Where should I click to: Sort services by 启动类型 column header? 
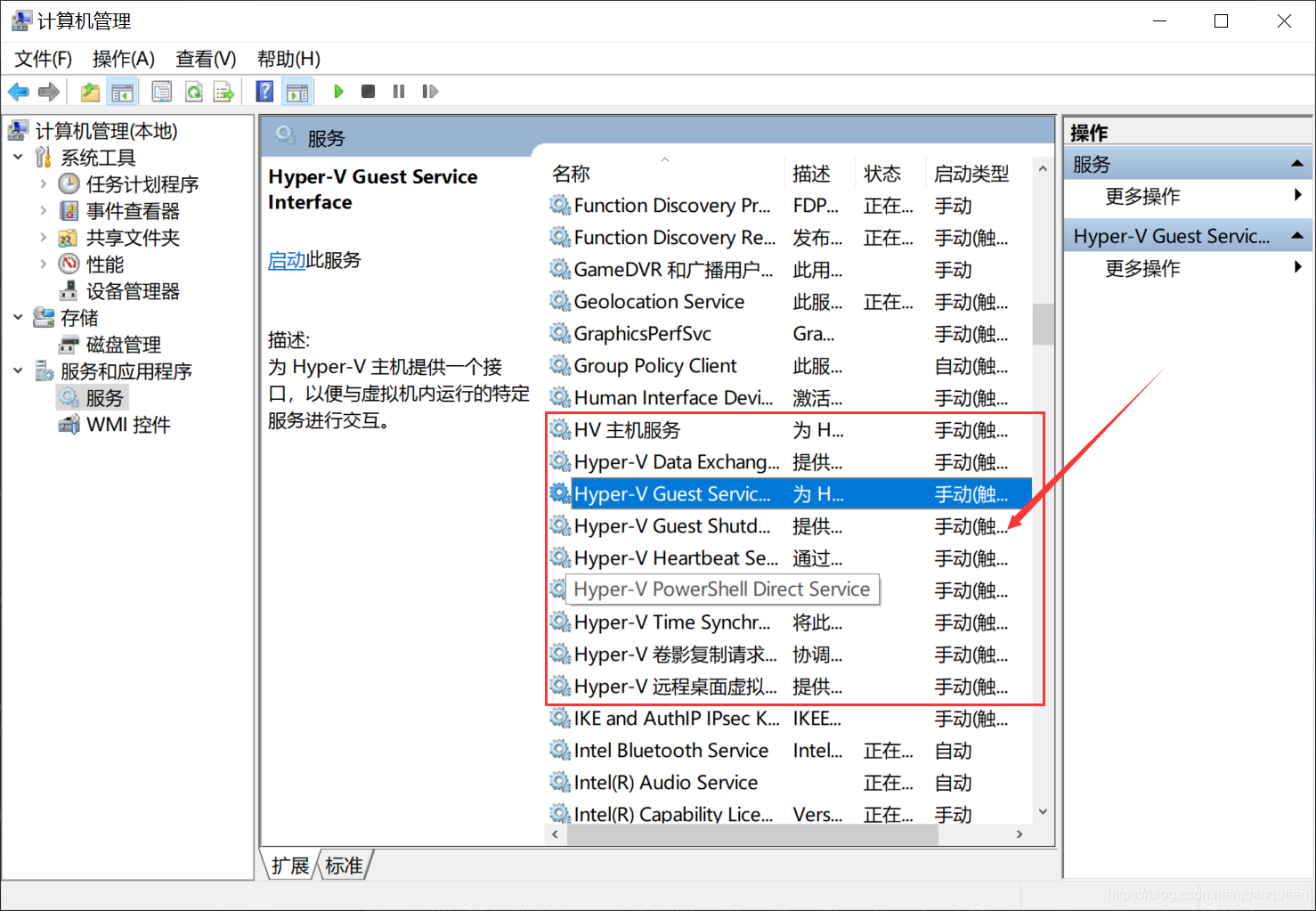tap(979, 174)
